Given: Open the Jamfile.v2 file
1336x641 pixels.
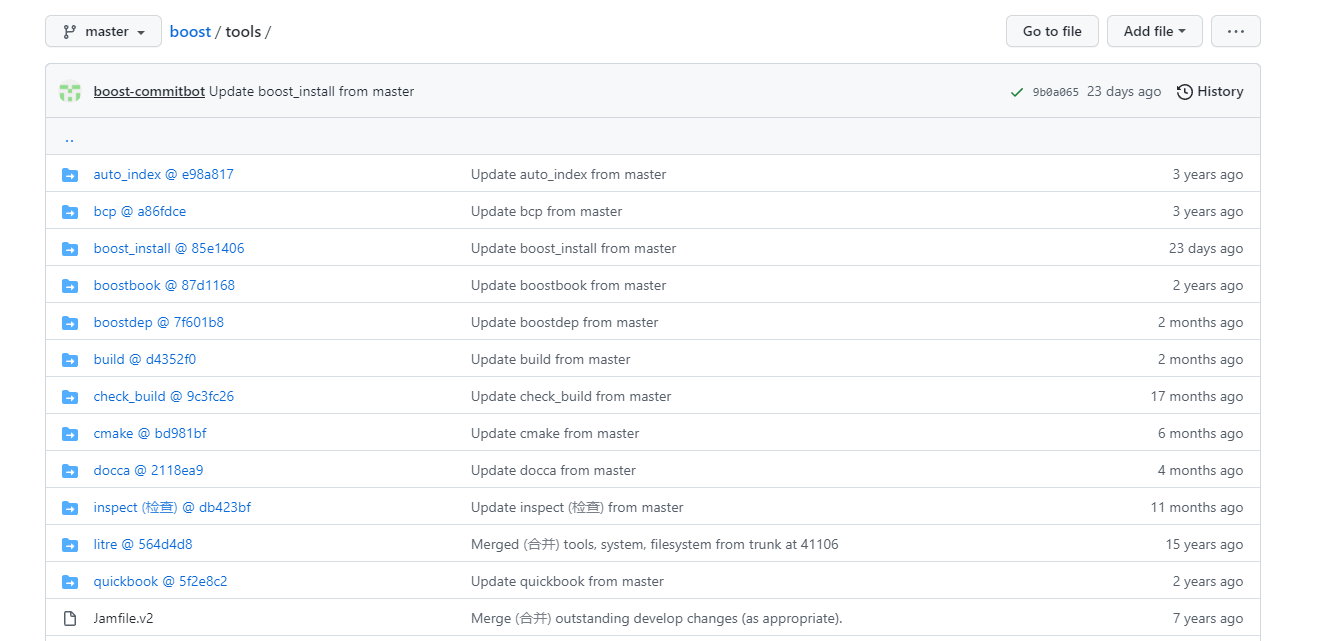Looking at the screenshot, I should point(123,619).
